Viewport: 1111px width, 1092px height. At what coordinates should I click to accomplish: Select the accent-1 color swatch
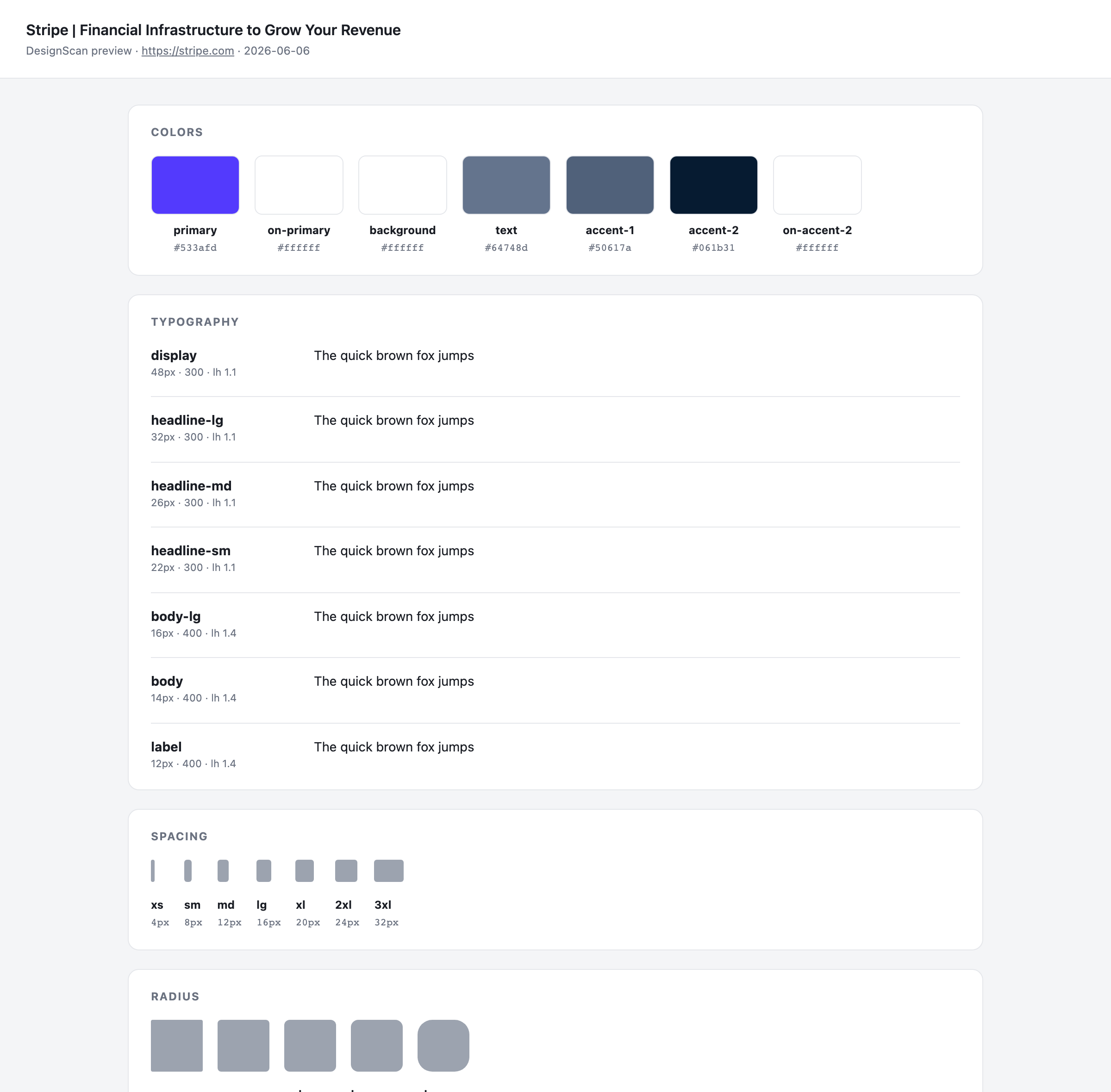click(610, 185)
